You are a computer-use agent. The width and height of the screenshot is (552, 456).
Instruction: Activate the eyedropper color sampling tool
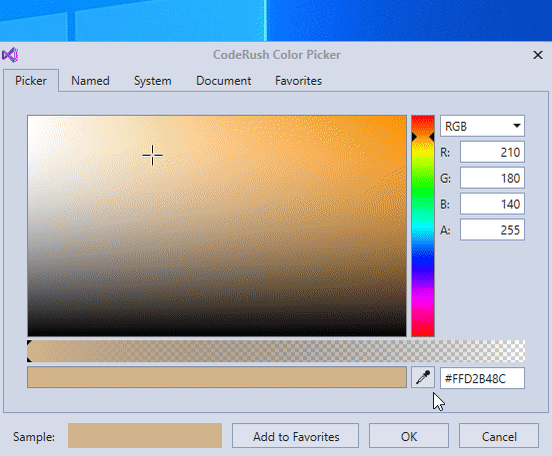(x=423, y=377)
